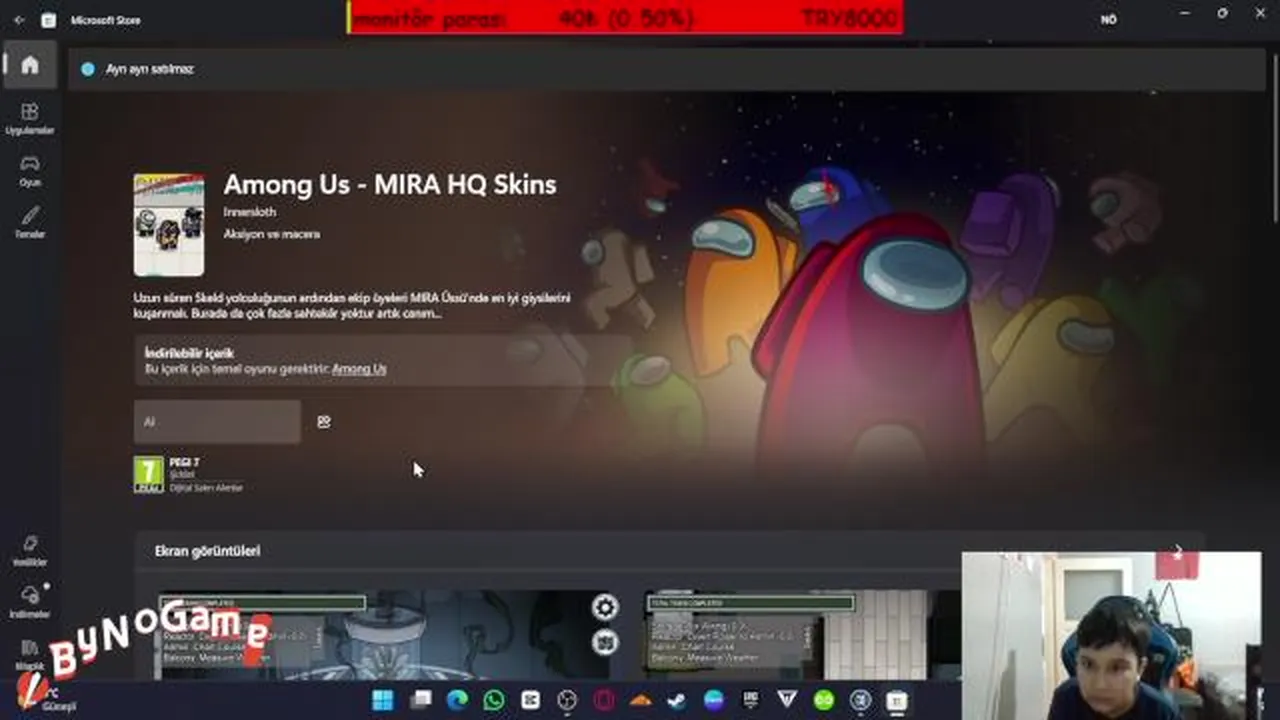Open Uygulamalar (Apps) section in sidebar
Screen dimensions: 1280x720
[30, 118]
